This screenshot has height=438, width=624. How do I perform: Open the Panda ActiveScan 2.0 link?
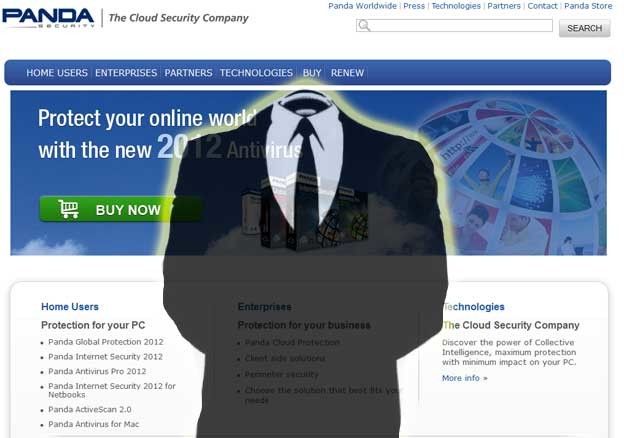point(90,409)
